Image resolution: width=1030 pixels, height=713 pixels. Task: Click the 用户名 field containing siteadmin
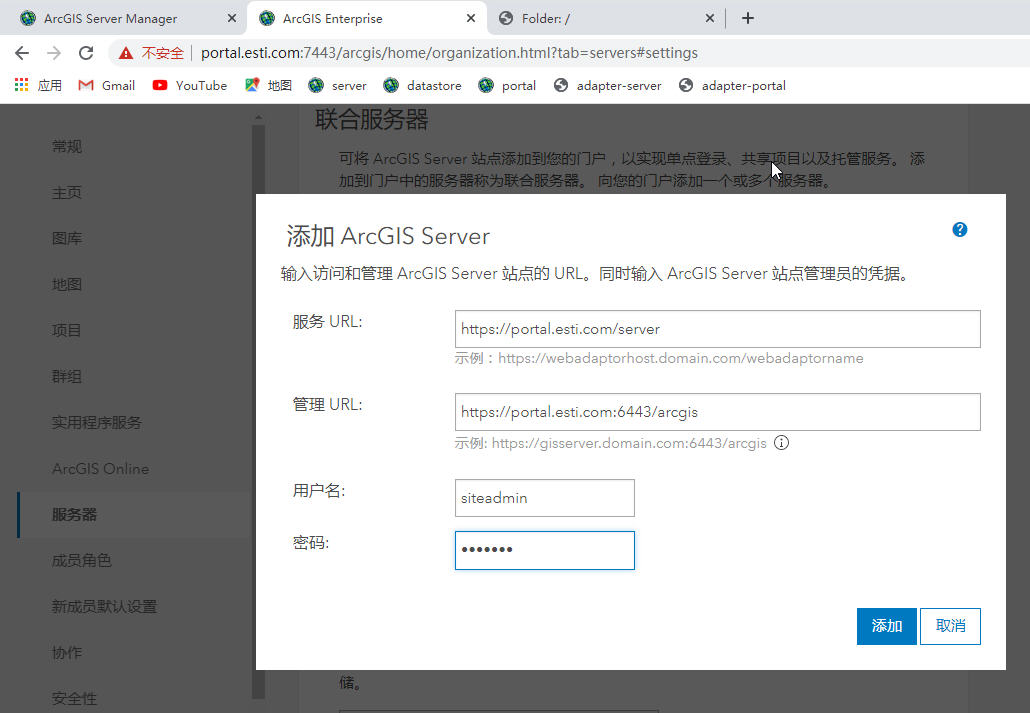[545, 498]
